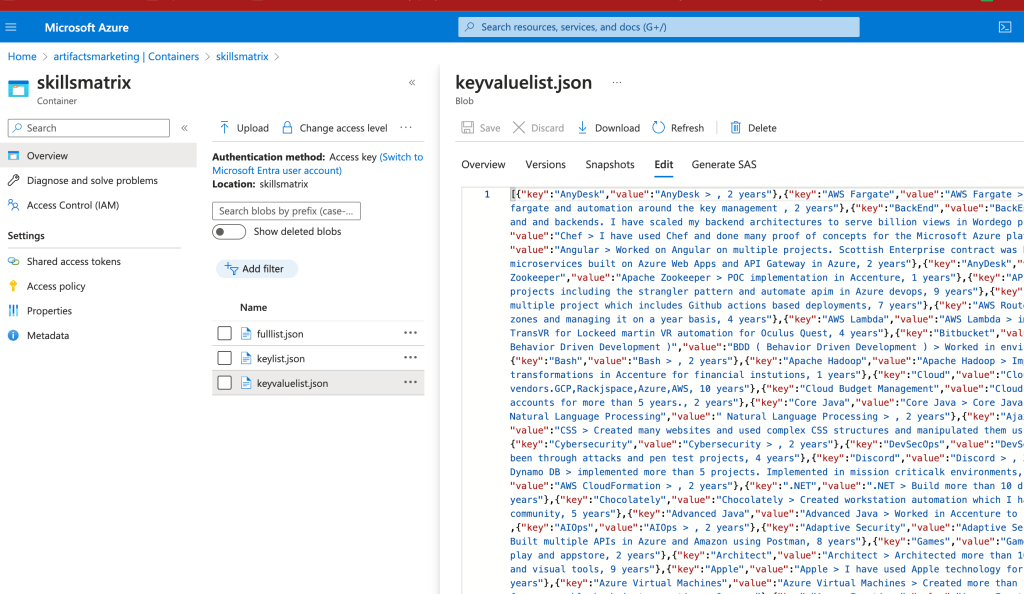Select the Edit tab
This screenshot has width=1024, height=594.
click(664, 164)
